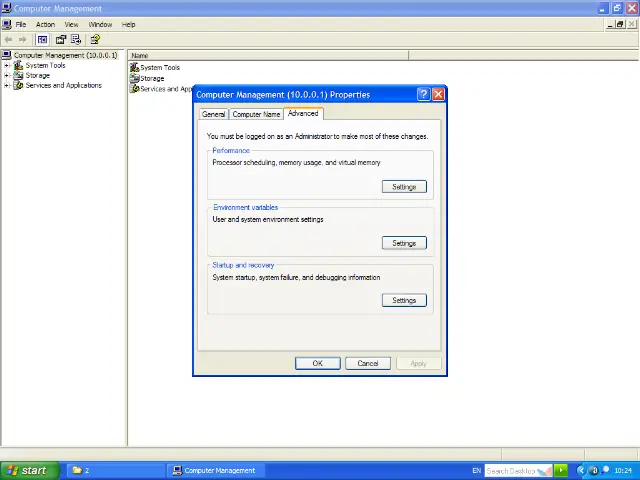Minimize the inner MMC child window

(610, 24)
